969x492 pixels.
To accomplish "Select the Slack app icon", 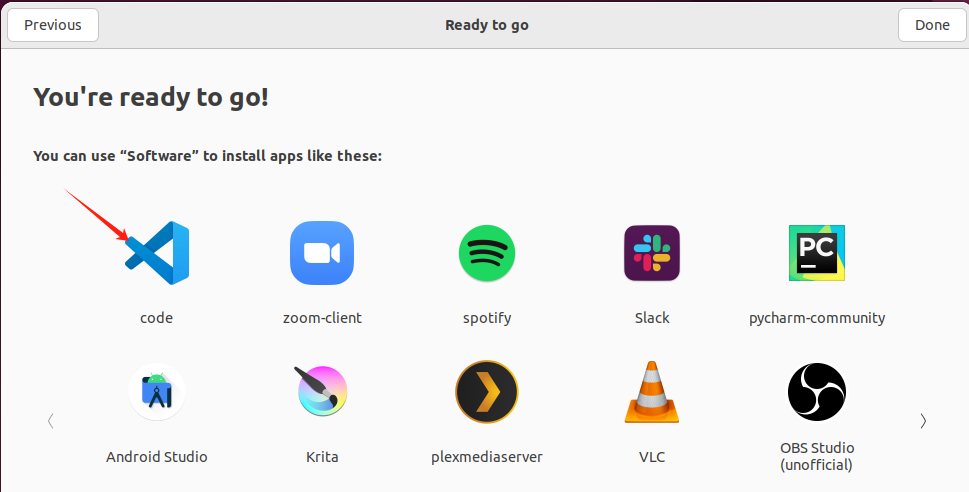I will coord(652,253).
